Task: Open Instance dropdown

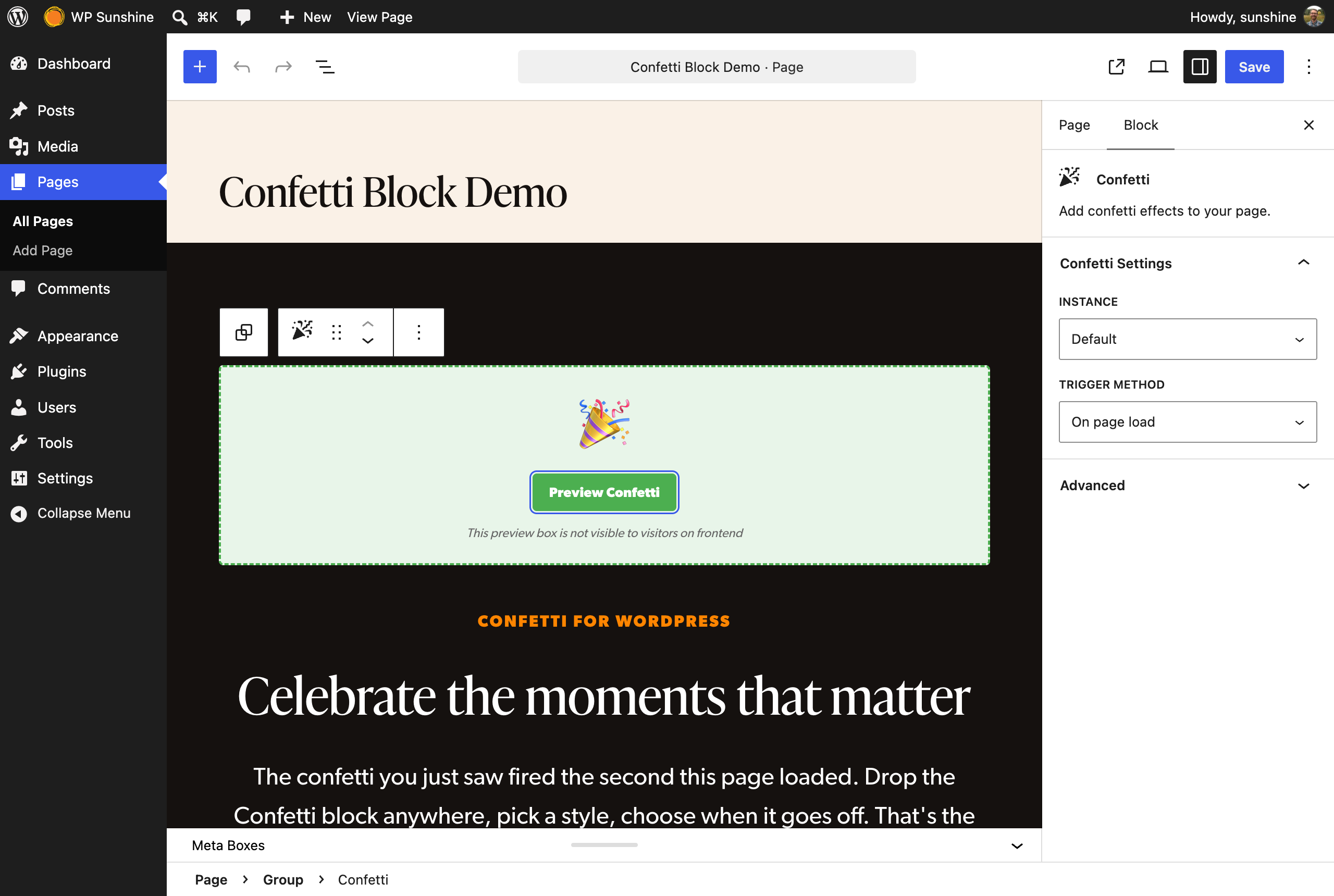Action: (x=1188, y=339)
